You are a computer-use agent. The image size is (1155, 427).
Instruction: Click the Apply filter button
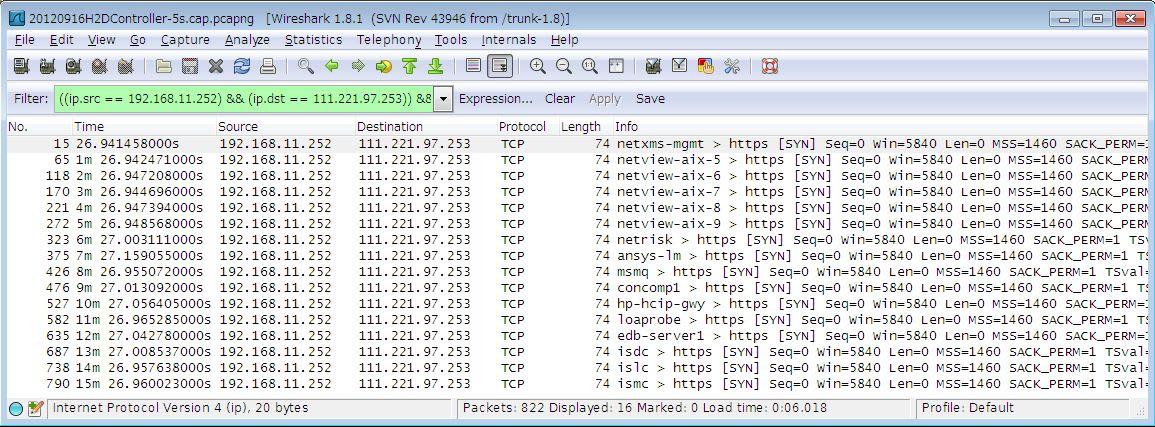tap(605, 99)
